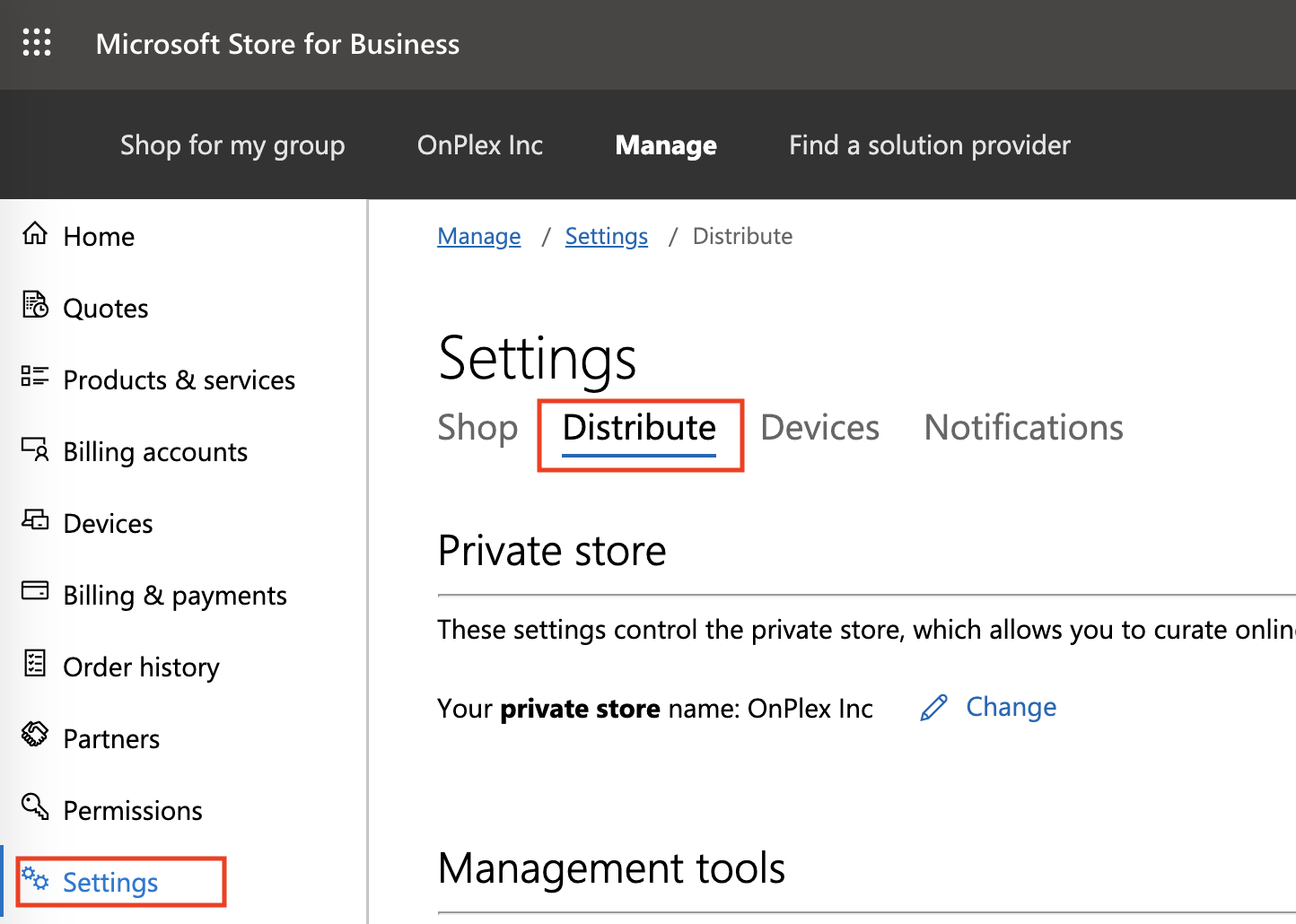
Task: Open Permissions in the sidebar
Action: [133, 811]
